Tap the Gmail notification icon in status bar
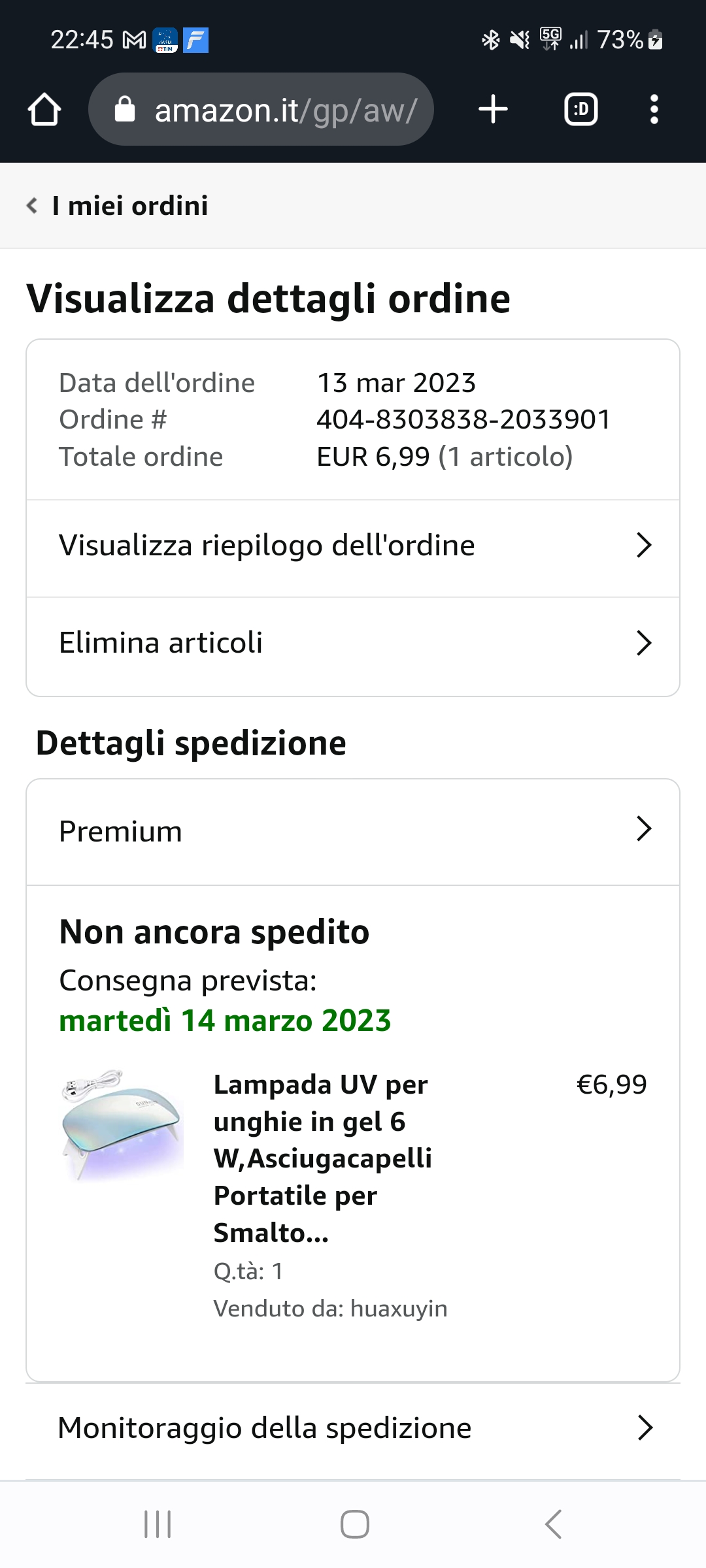This screenshot has height=1568, width=706. [x=135, y=41]
